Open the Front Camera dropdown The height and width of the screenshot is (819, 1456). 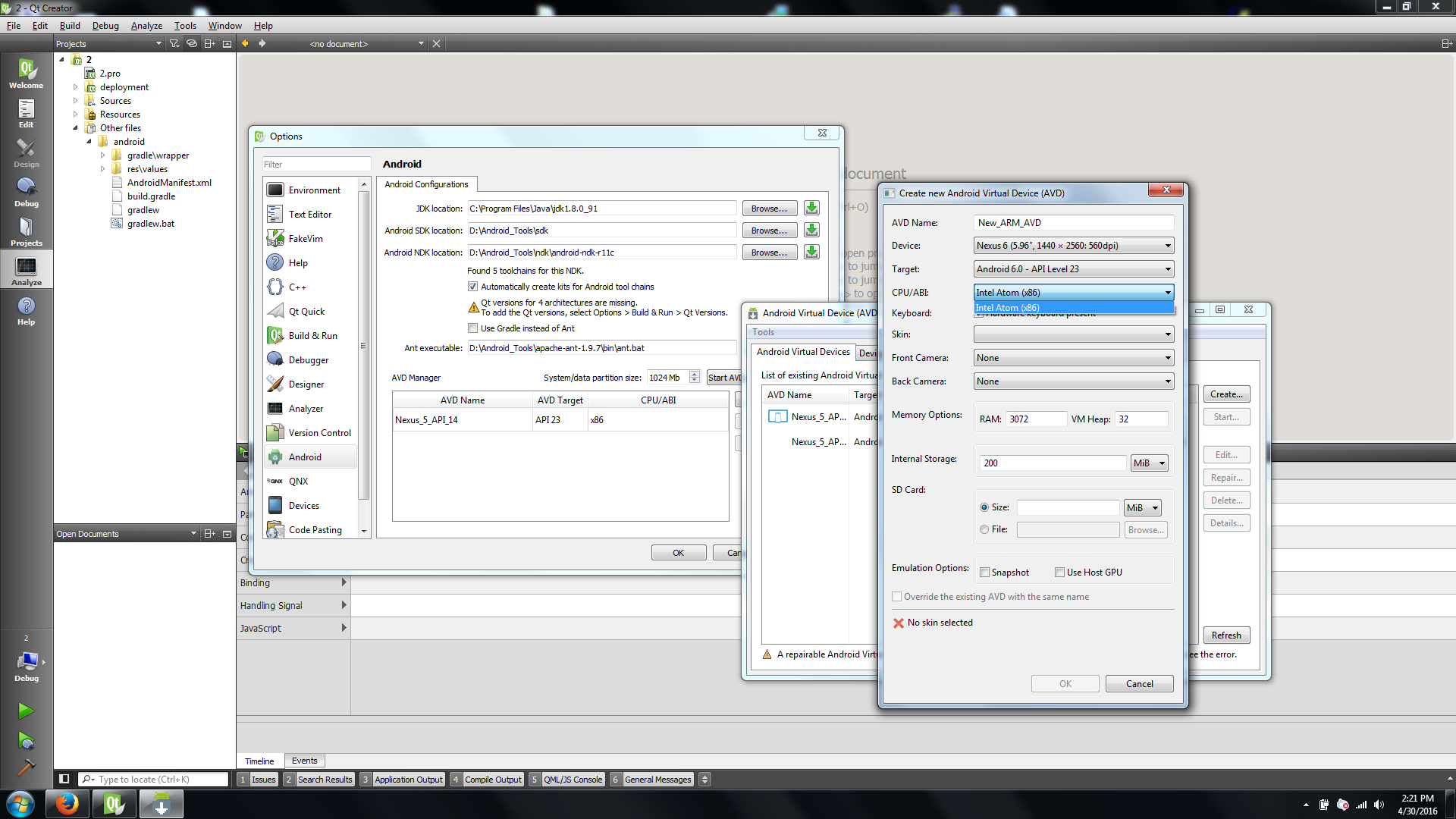1074,358
